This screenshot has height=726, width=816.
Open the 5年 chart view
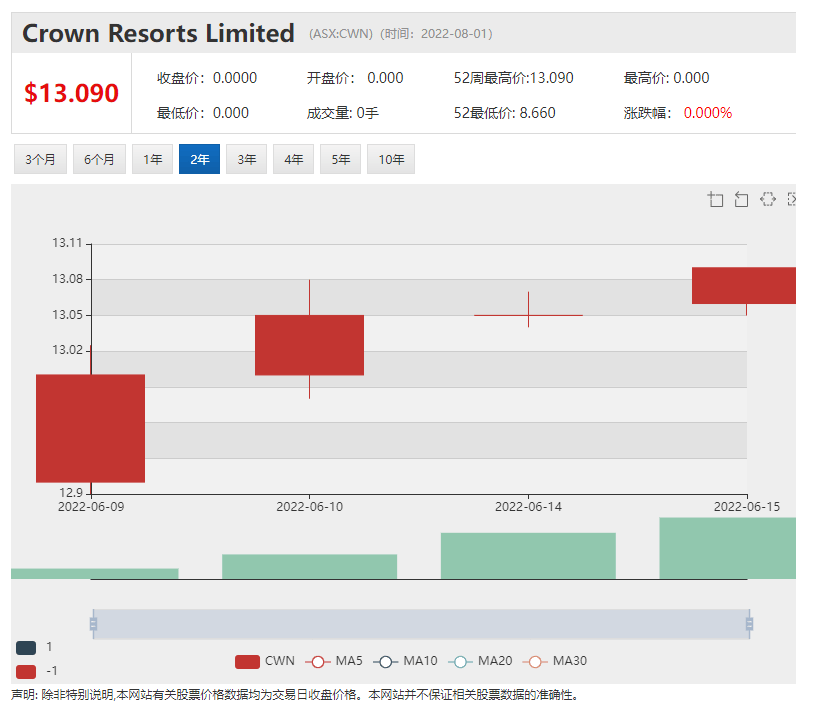point(341,159)
